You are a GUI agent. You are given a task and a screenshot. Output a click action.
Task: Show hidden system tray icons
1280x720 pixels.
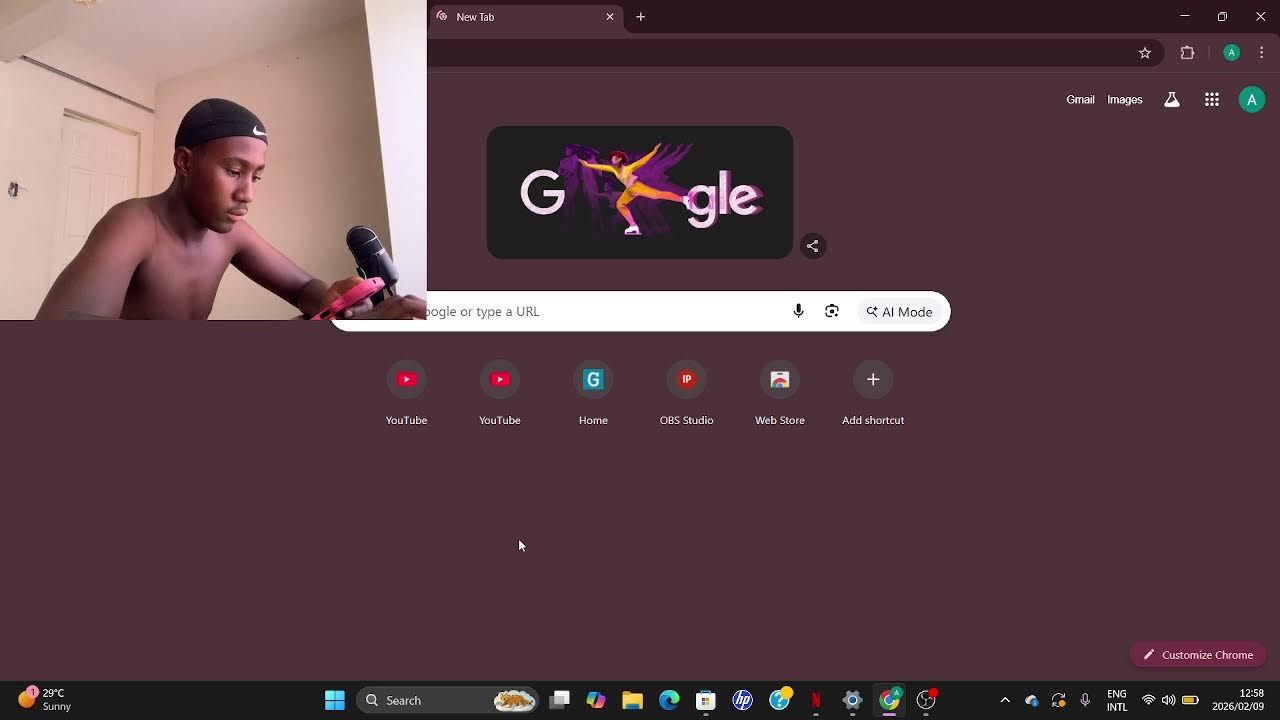click(x=1005, y=700)
